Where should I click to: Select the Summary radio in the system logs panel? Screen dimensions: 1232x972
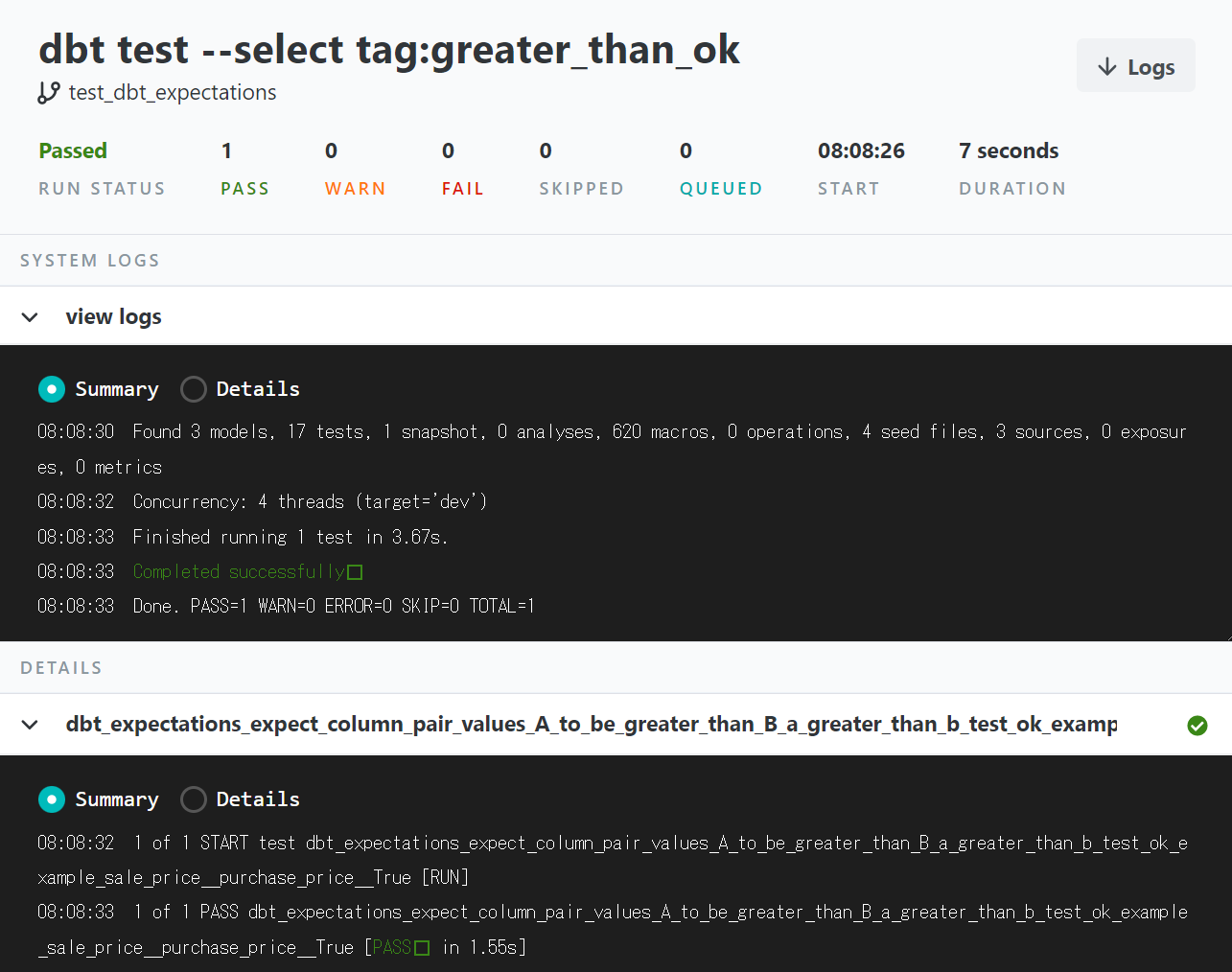coord(52,389)
